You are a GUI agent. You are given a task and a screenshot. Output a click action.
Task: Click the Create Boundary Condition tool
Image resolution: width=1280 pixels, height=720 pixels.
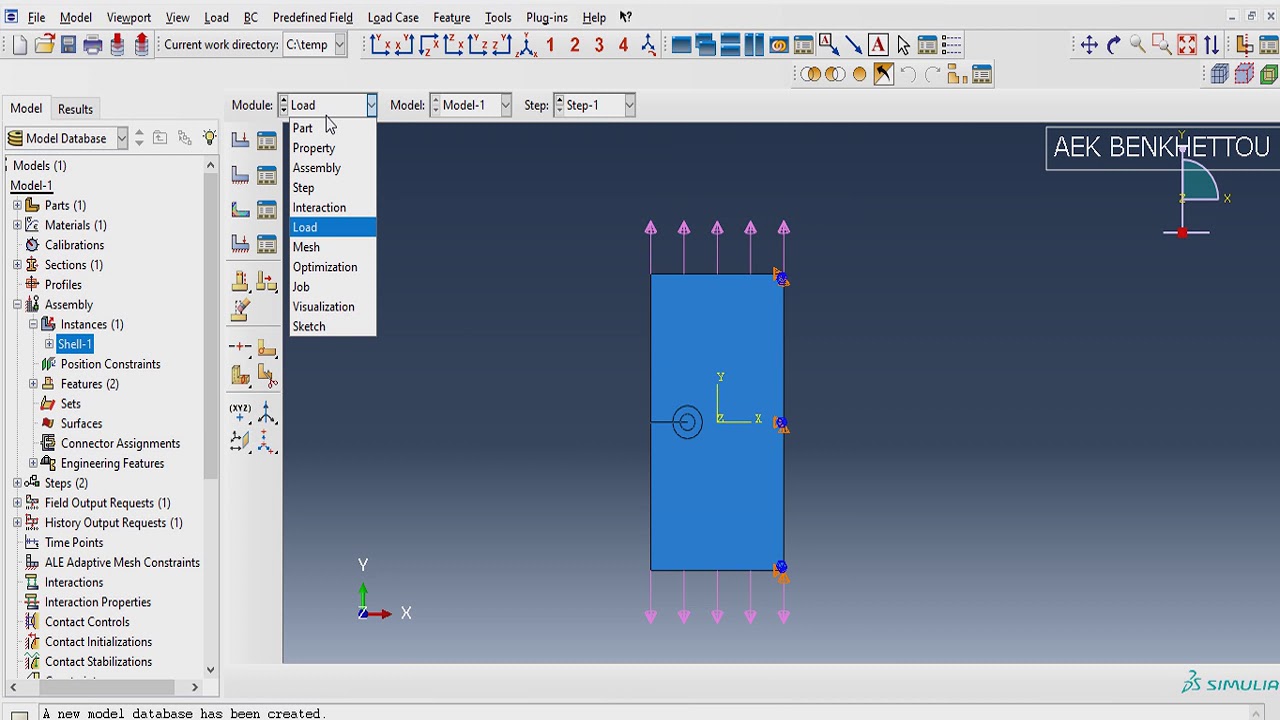[x=240, y=176]
